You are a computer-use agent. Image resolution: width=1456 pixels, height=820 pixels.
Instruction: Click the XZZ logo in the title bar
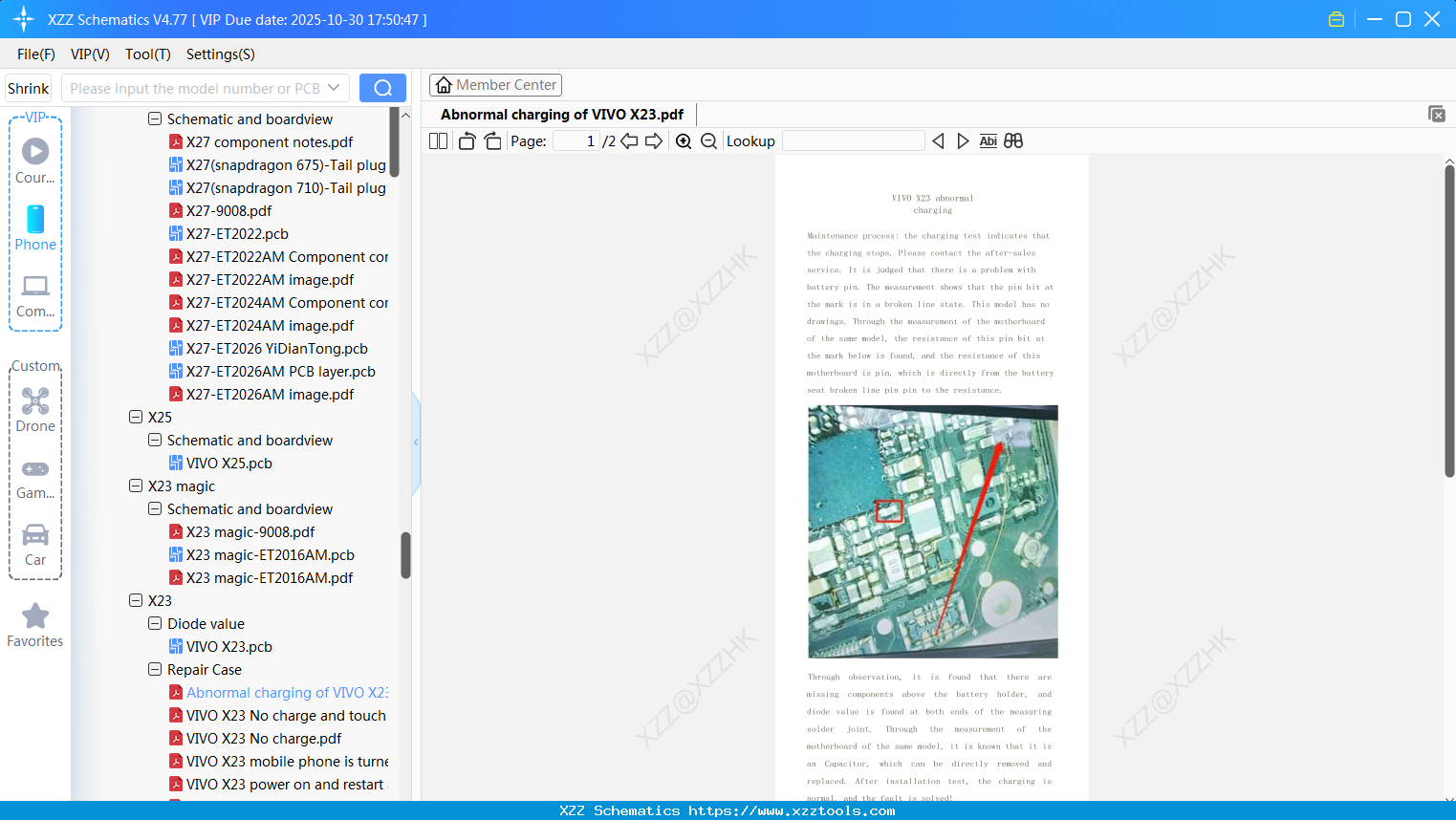point(24,19)
